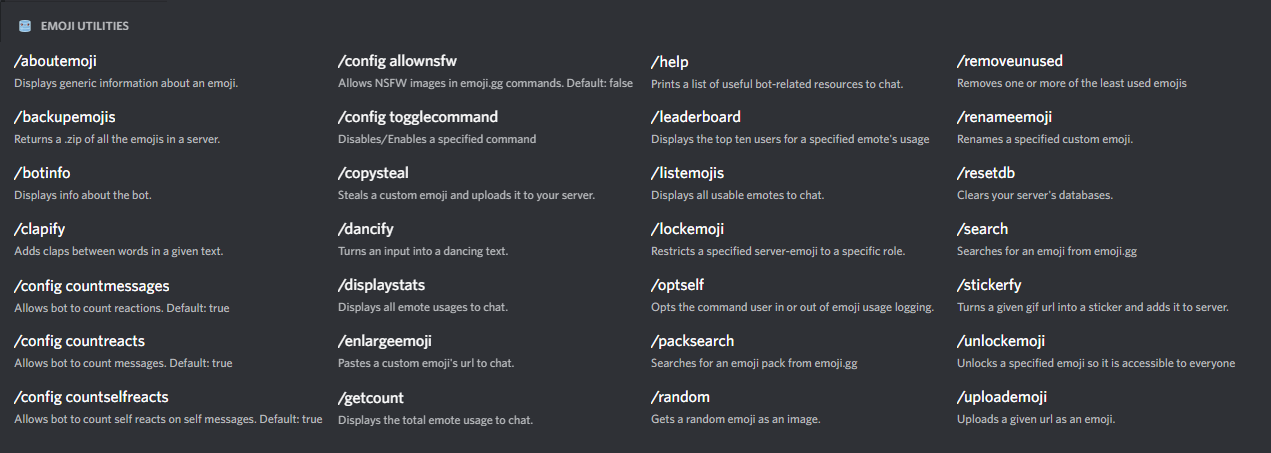
Task: Select /config countmessages command
Action: click(91, 286)
